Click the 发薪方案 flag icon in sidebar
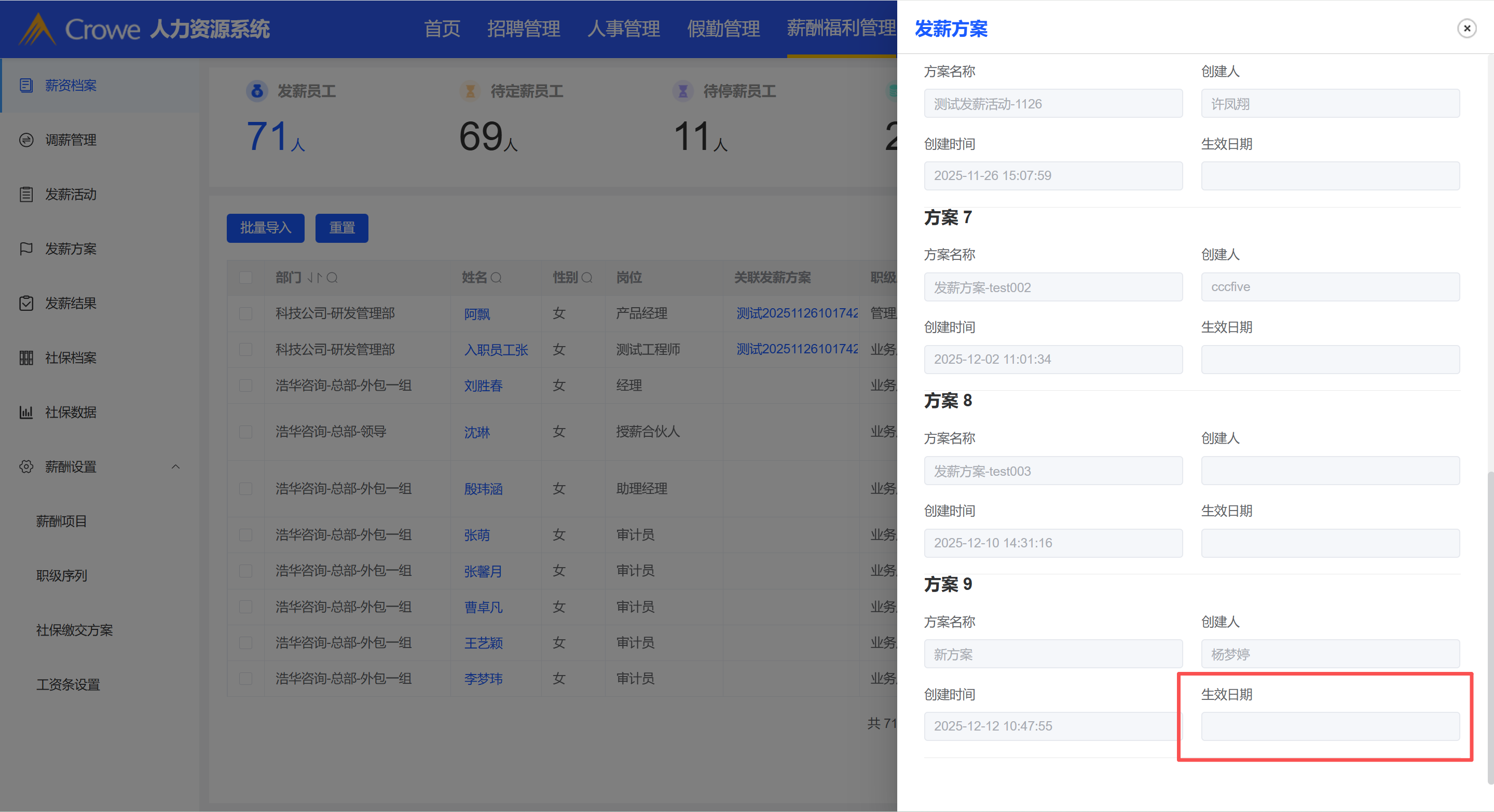1494x812 pixels. click(x=26, y=249)
